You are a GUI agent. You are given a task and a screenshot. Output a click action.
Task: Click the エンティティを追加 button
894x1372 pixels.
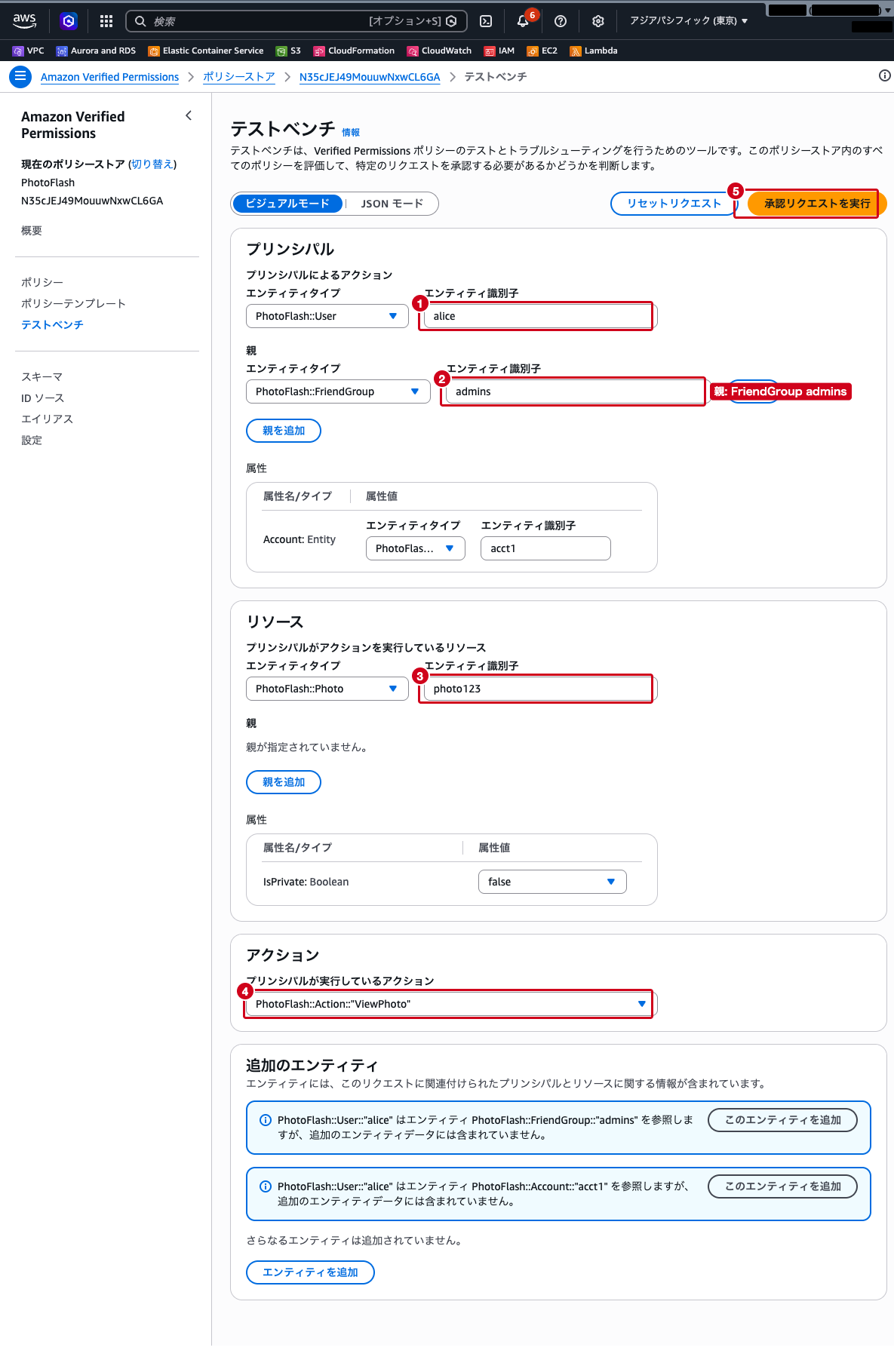coord(310,1272)
